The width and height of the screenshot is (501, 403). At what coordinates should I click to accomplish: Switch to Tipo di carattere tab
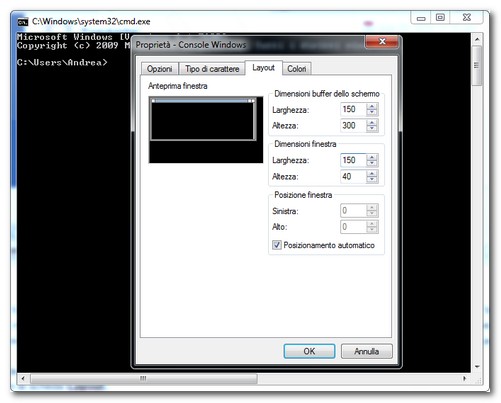[212, 69]
